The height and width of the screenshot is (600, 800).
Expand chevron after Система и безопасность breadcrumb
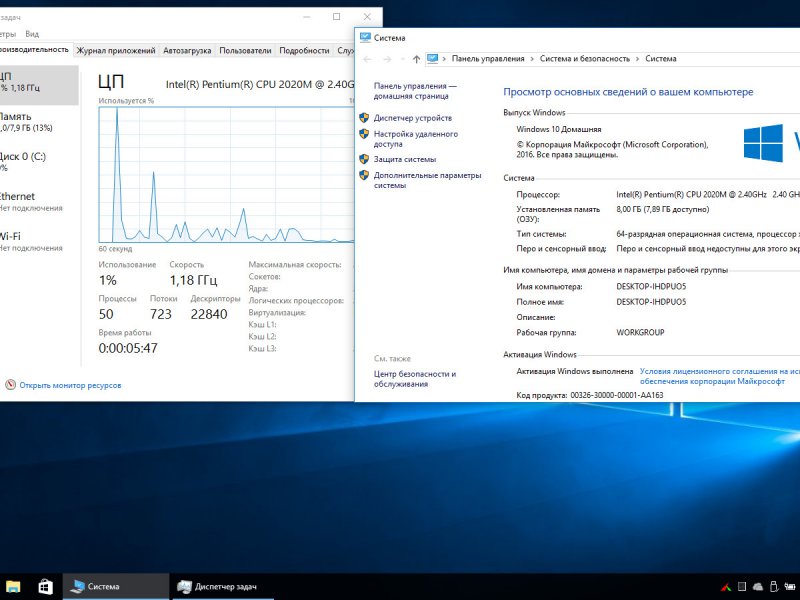(637, 59)
